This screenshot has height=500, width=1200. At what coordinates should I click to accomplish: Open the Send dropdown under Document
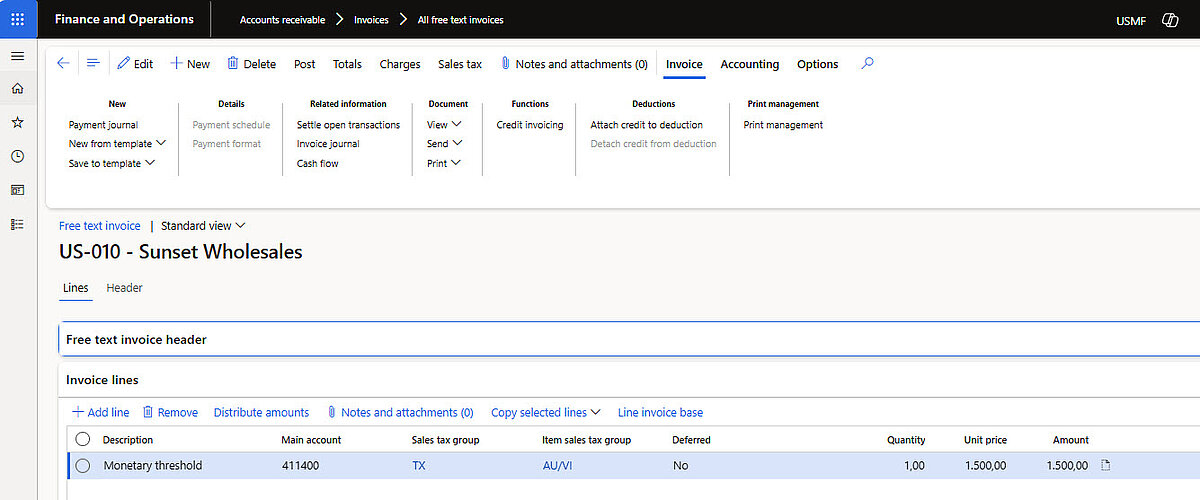click(444, 144)
